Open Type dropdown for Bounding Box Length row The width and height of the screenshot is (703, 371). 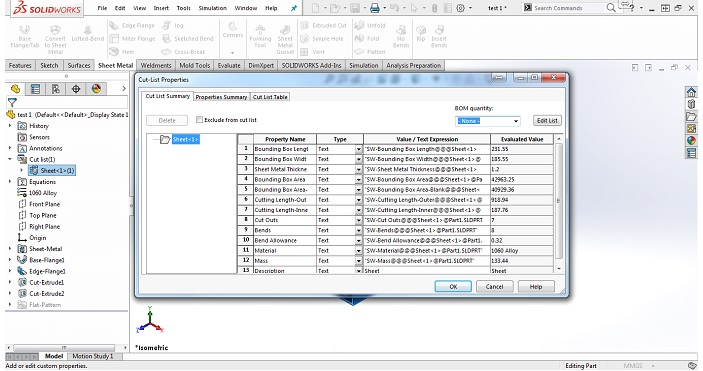pyautogui.click(x=358, y=149)
